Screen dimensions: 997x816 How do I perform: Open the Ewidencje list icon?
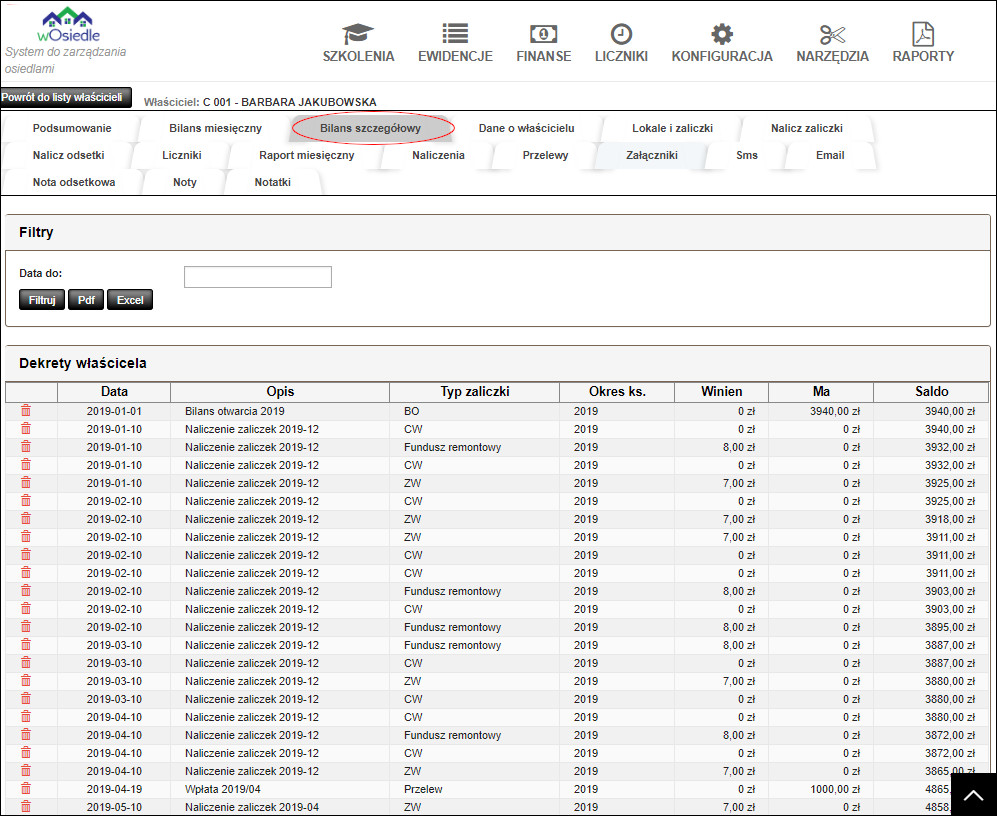[455, 34]
